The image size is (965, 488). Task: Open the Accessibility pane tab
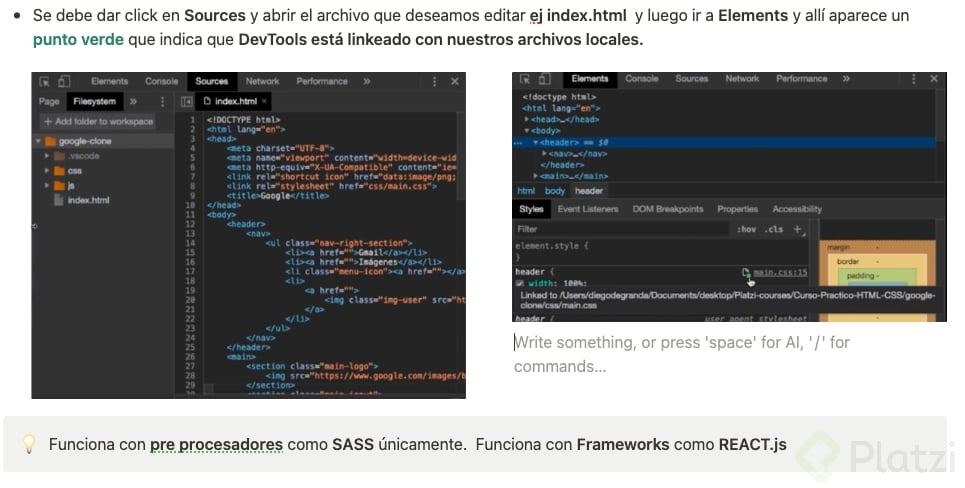[797, 209]
